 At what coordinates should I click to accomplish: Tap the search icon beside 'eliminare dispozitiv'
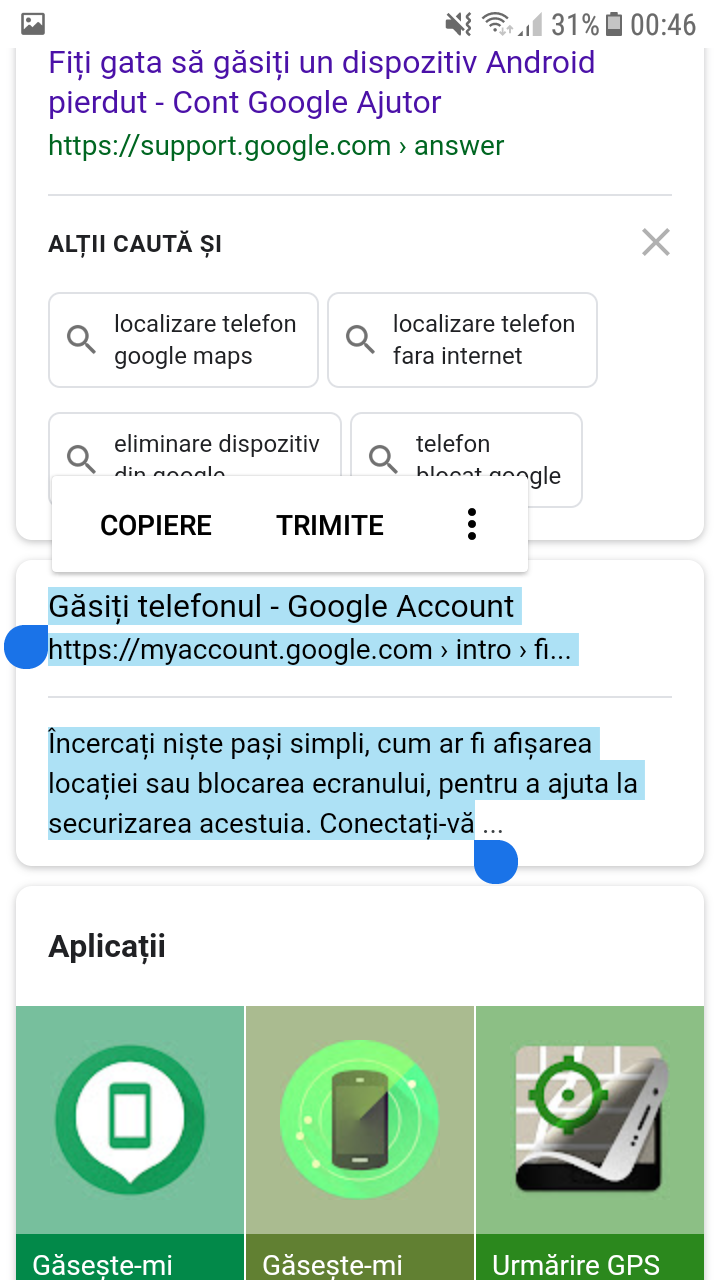82,459
